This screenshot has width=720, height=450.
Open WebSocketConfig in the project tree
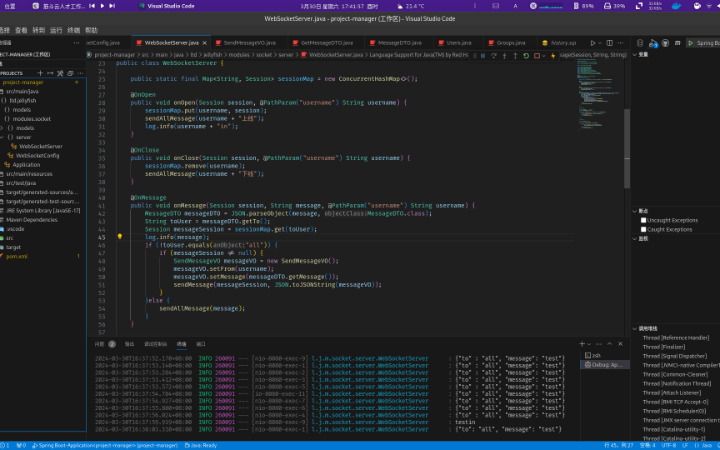[38, 156]
